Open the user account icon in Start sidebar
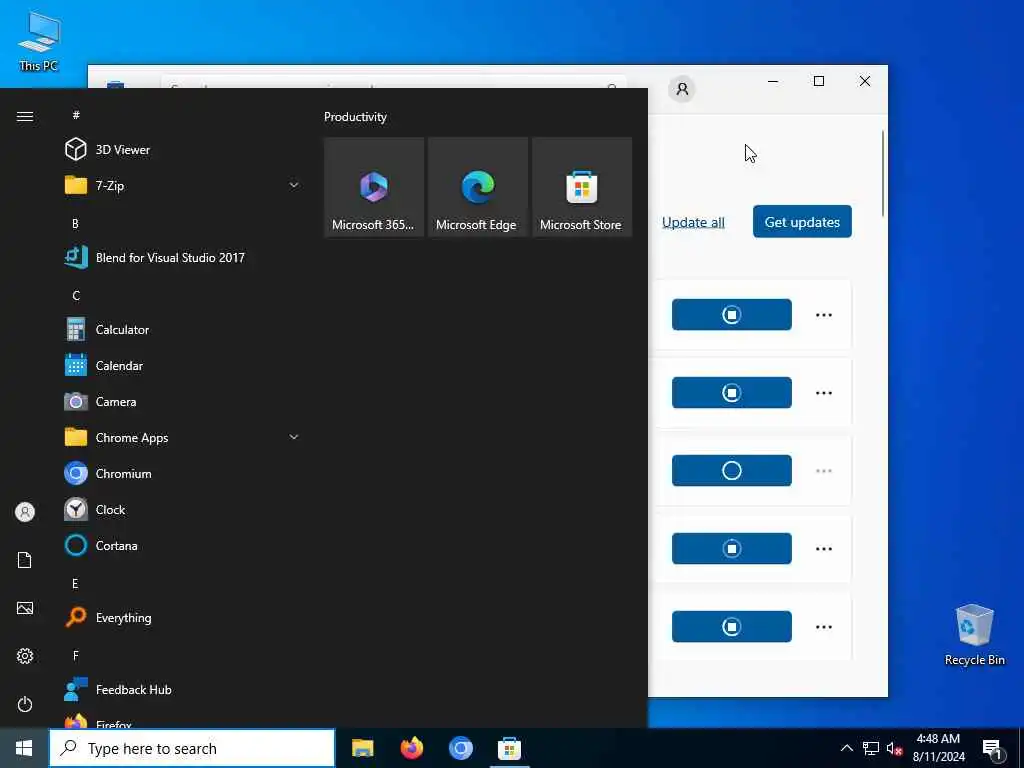The image size is (1024, 768). (x=25, y=512)
